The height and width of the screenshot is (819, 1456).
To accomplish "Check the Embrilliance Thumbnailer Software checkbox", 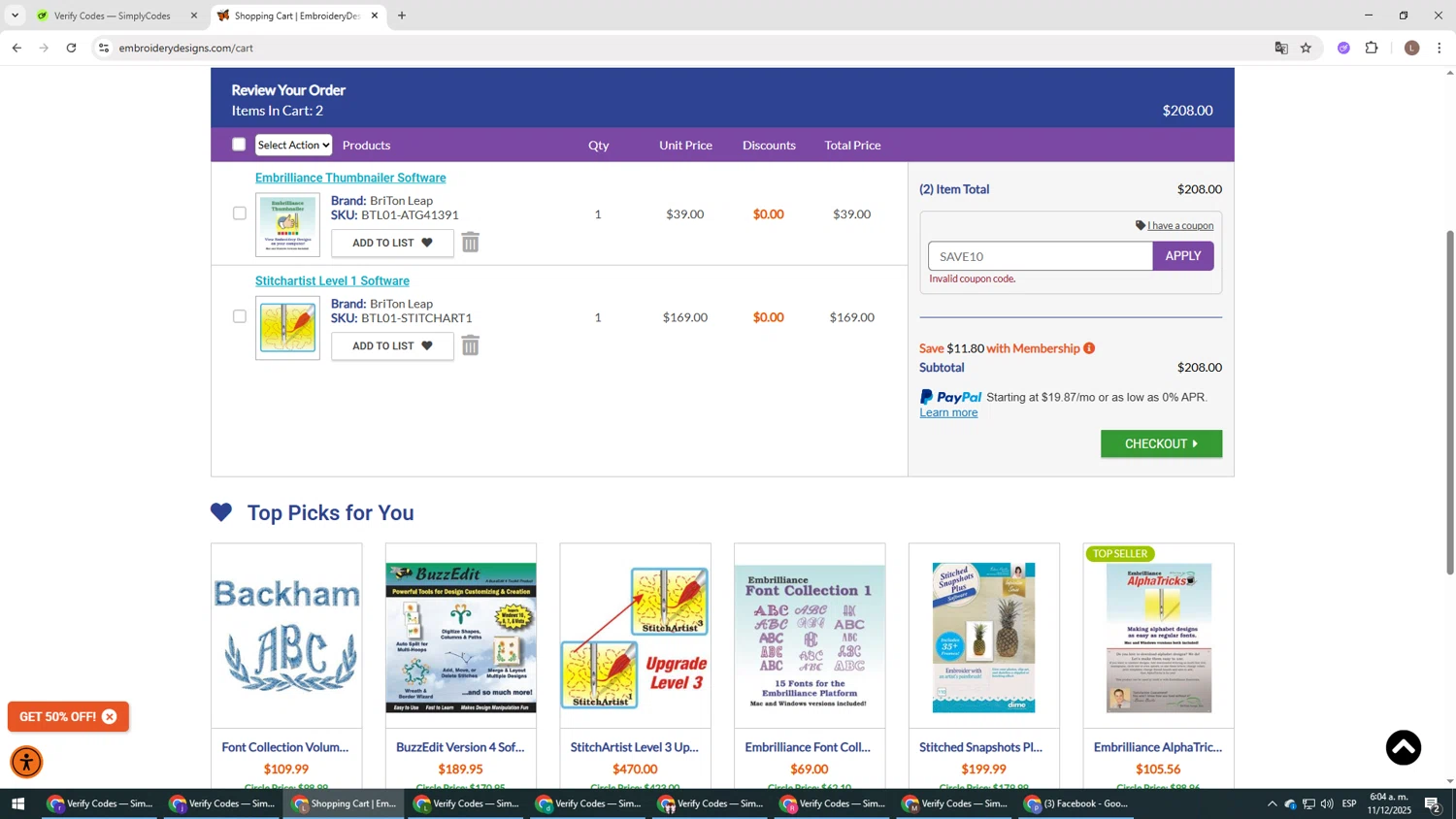I will click(239, 213).
